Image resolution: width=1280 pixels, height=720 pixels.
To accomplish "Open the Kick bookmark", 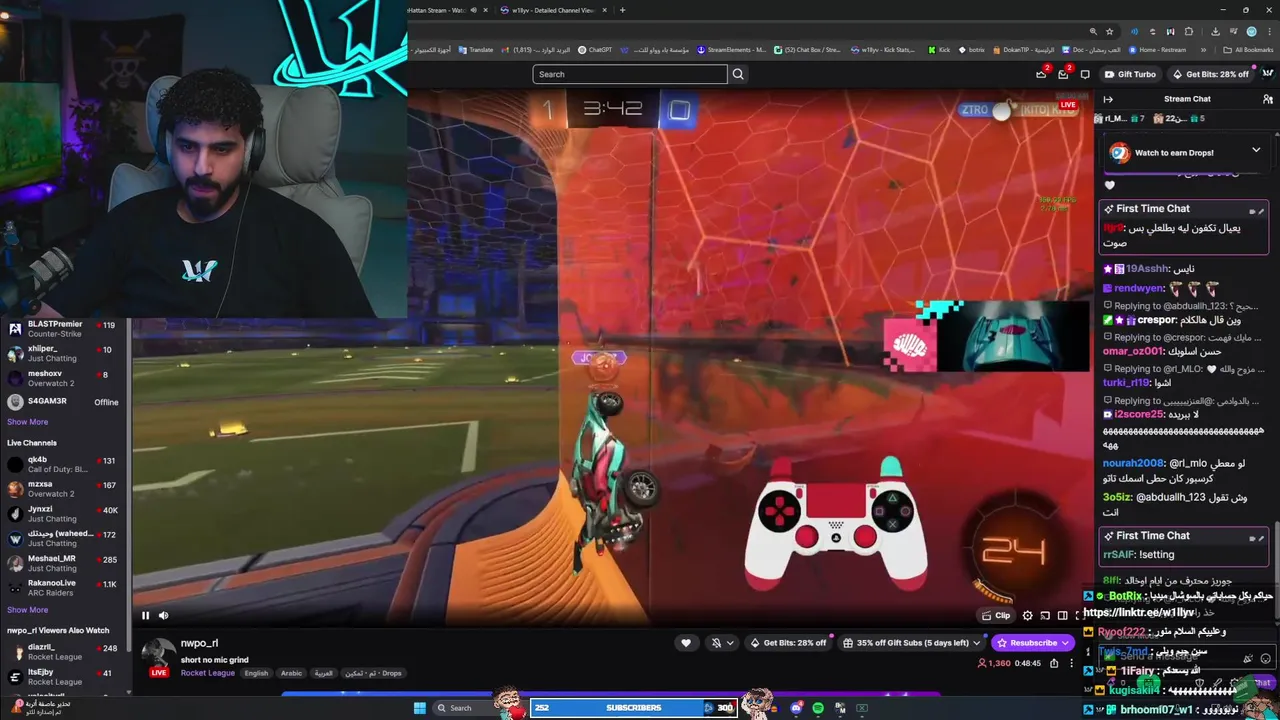I will click(x=938, y=50).
